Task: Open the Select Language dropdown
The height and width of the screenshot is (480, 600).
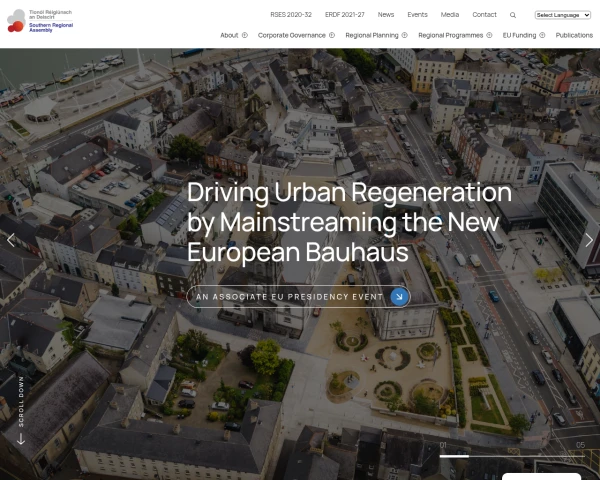Action: point(562,15)
